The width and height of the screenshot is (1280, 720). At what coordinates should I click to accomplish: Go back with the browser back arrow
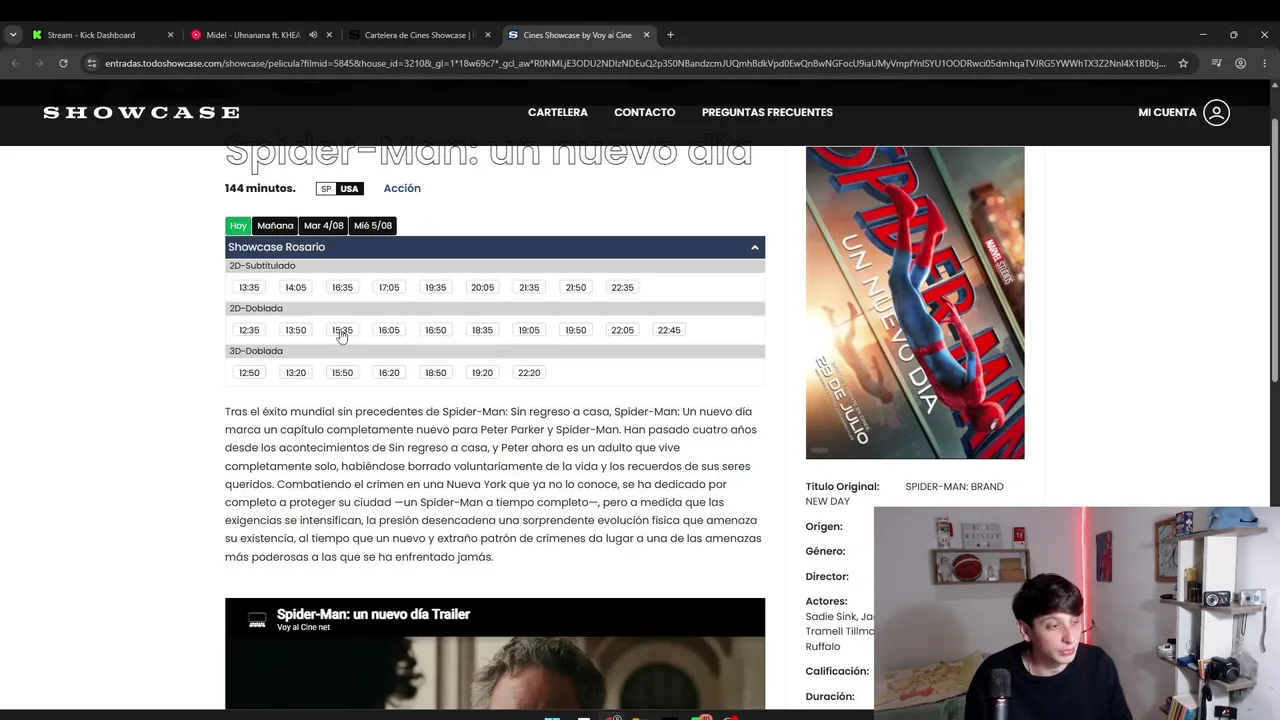15,63
